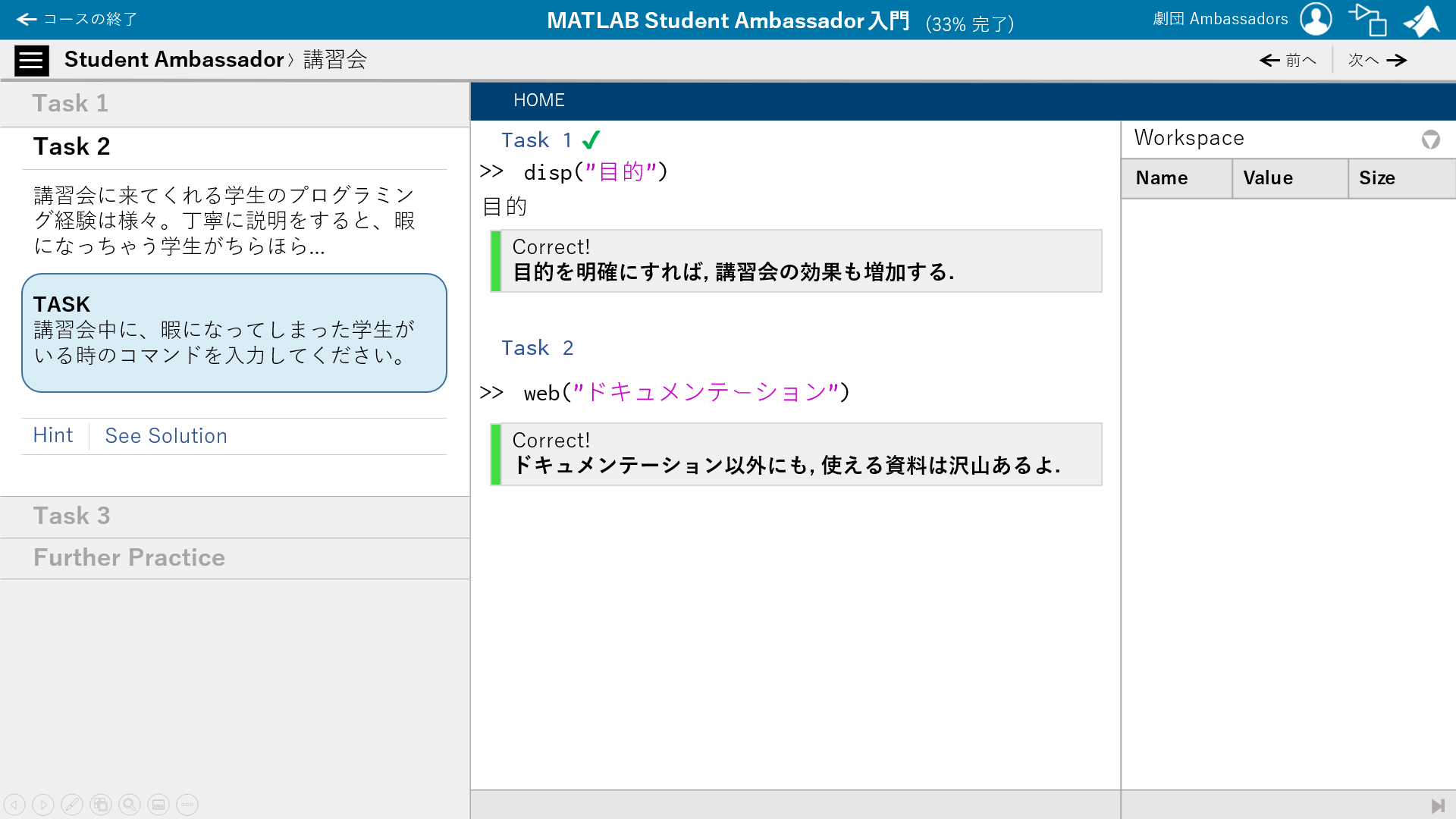Click the Hint link
Image resolution: width=1456 pixels, height=819 pixels.
(x=53, y=435)
